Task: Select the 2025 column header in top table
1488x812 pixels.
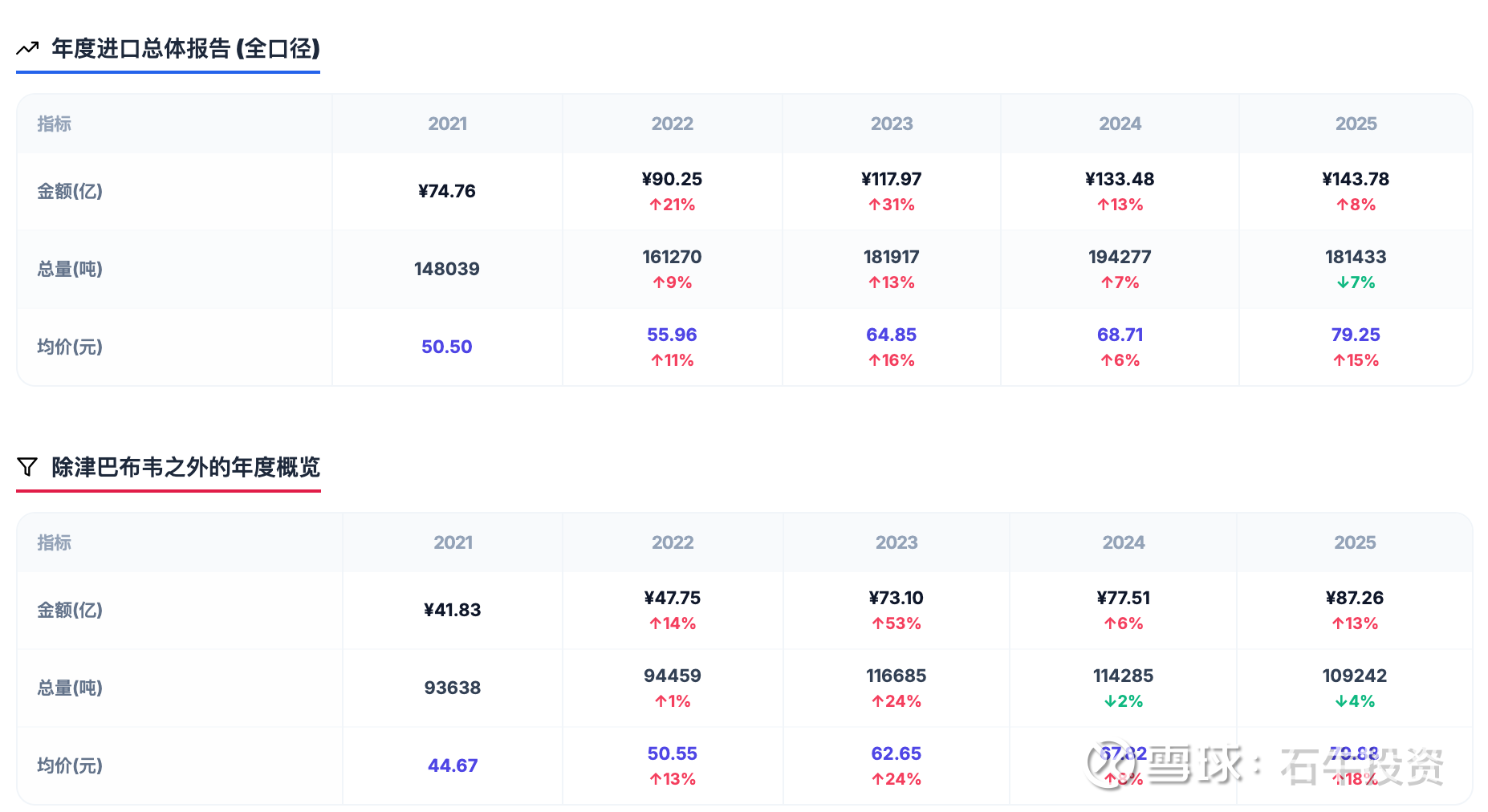Action: point(1356,124)
